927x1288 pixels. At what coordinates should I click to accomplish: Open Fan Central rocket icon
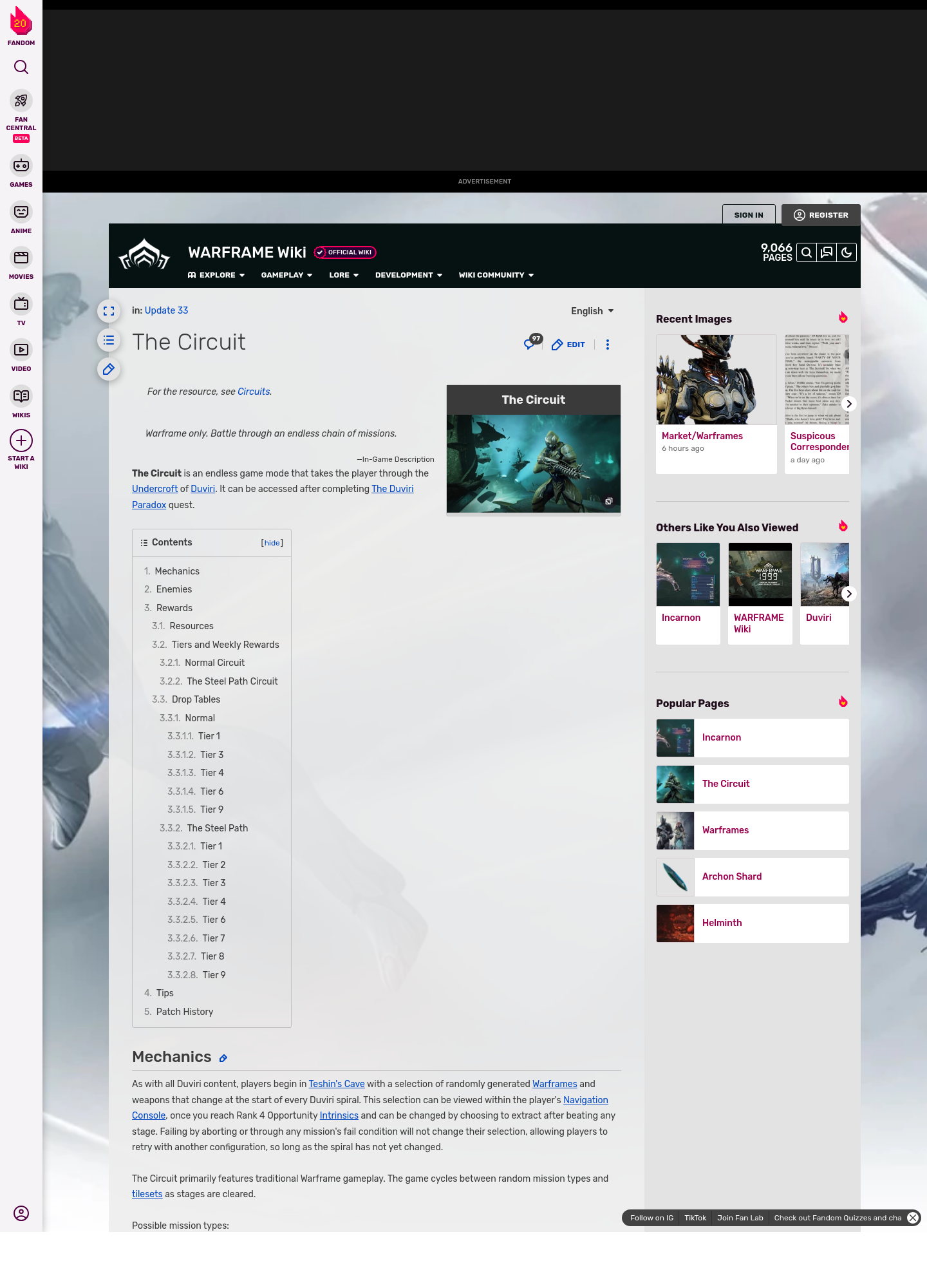pyautogui.click(x=21, y=100)
